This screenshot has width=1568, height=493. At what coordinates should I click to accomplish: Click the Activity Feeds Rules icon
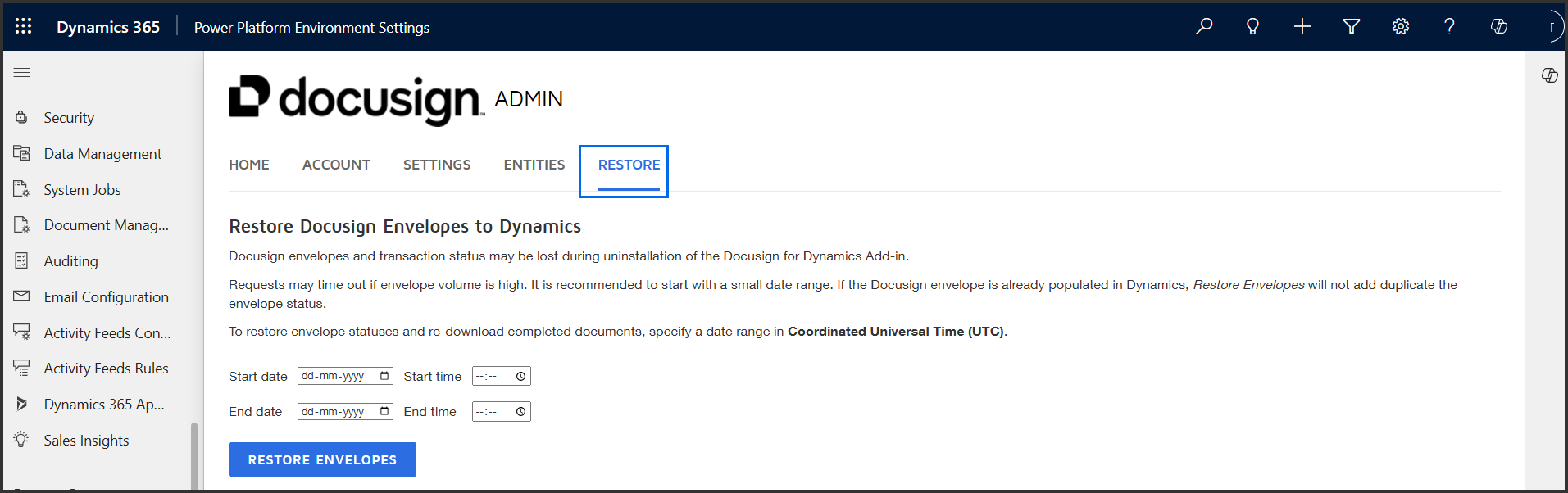point(22,368)
